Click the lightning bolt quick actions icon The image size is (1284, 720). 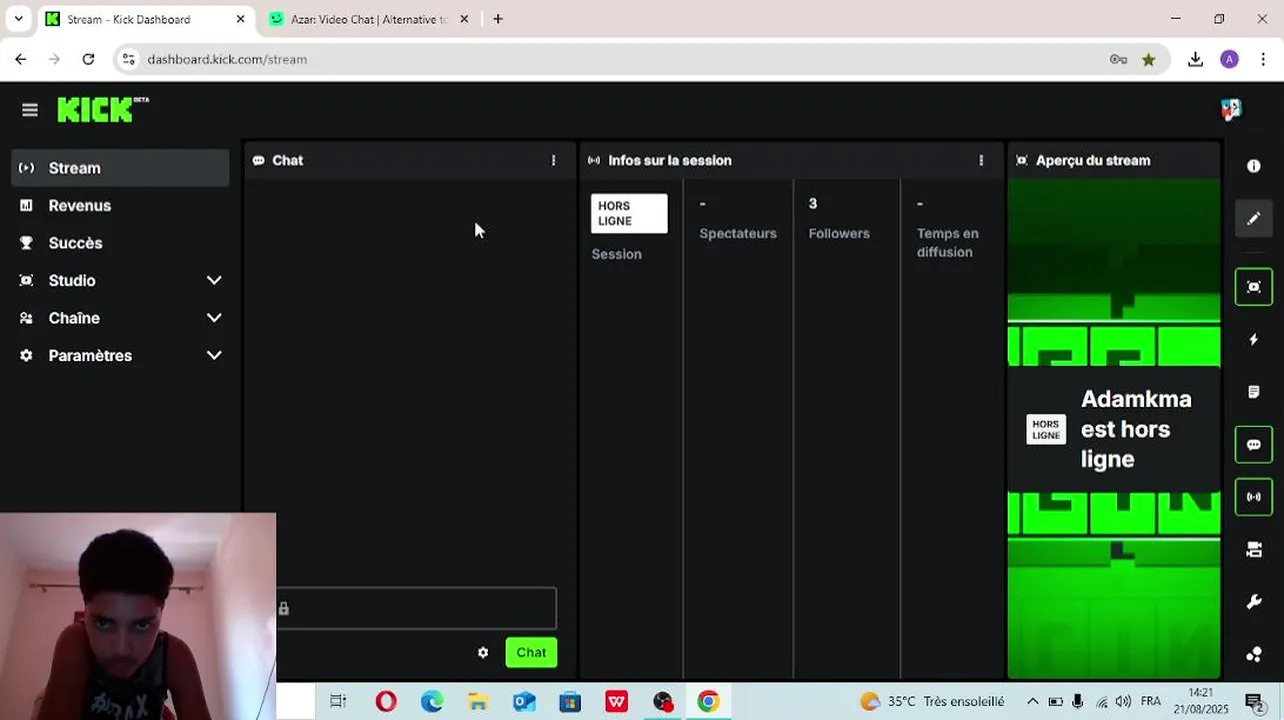tap(1254, 340)
